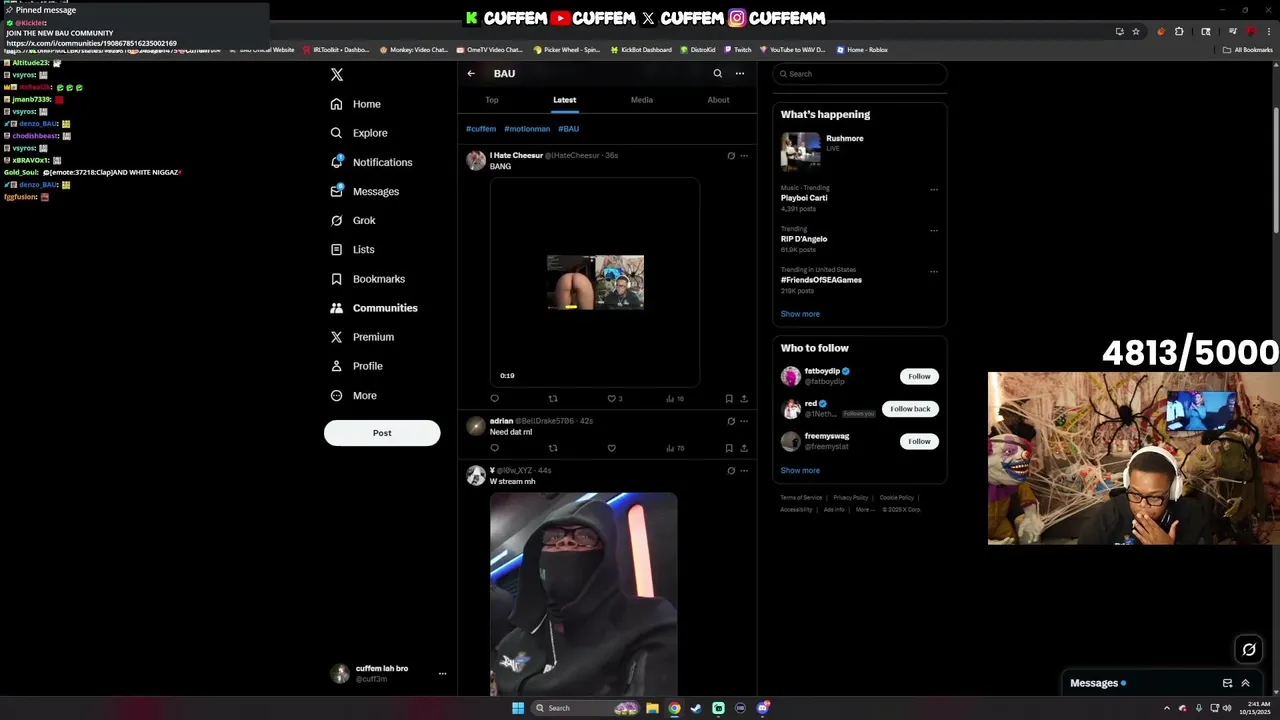This screenshot has height=720, width=1280.
Task: Open All Bookmarks folder
Action: tap(1248, 50)
